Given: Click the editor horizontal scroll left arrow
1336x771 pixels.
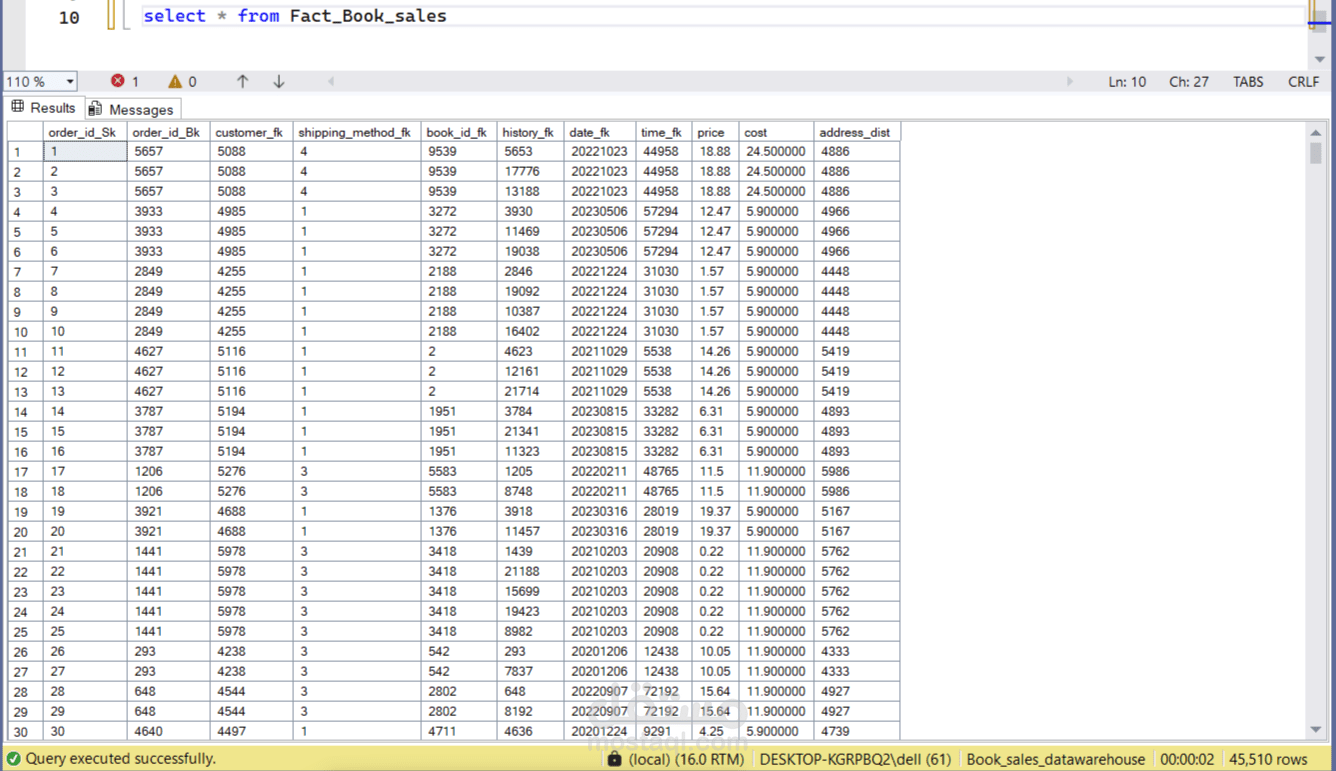Looking at the screenshot, I should click(331, 81).
